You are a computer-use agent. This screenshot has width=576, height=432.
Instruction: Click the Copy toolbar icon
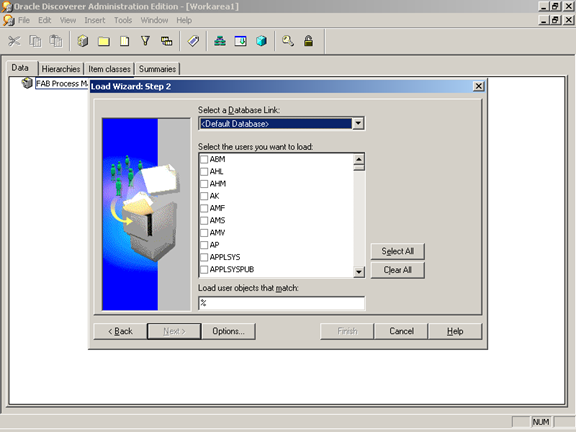pyautogui.click(x=35, y=41)
